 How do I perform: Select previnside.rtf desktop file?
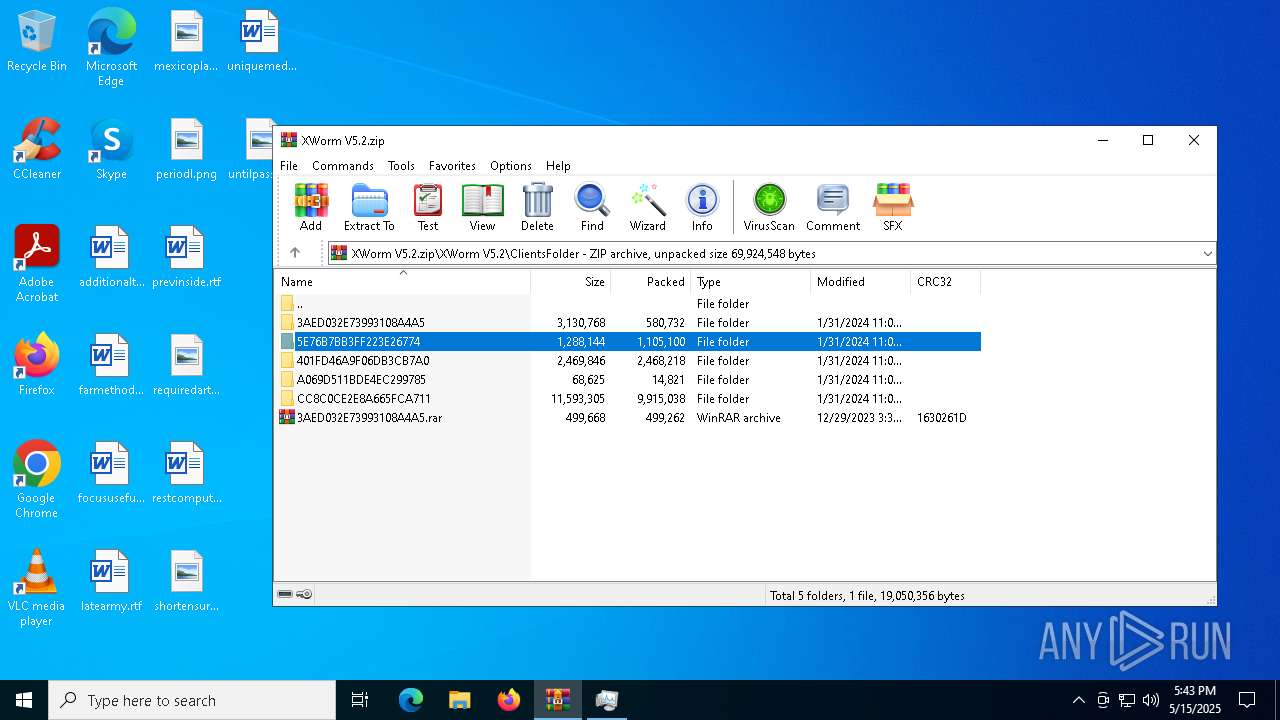click(x=187, y=257)
